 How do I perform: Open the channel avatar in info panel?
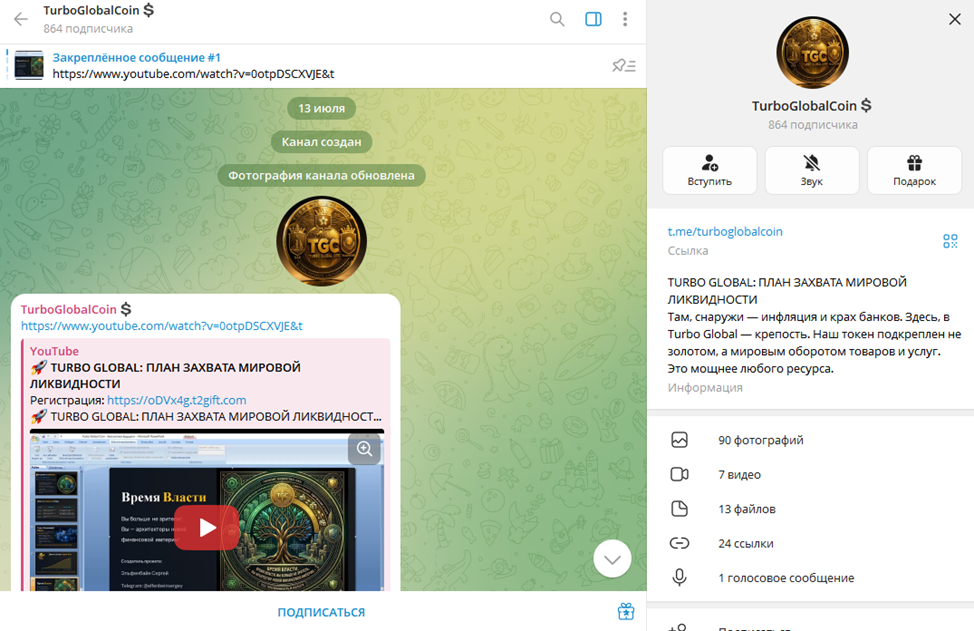[x=812, y=53]
